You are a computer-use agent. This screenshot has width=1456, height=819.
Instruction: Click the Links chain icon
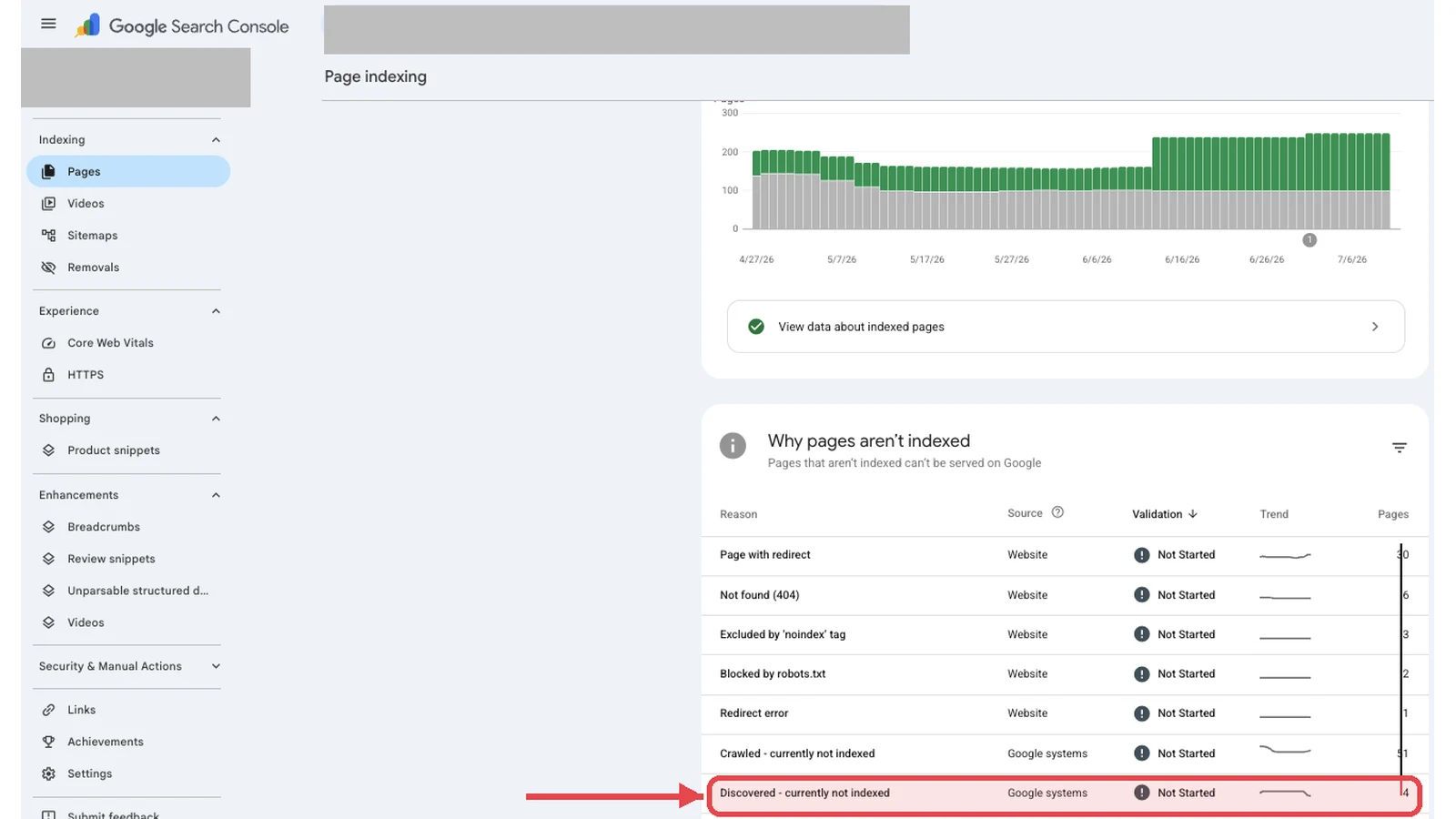[48, 709]
